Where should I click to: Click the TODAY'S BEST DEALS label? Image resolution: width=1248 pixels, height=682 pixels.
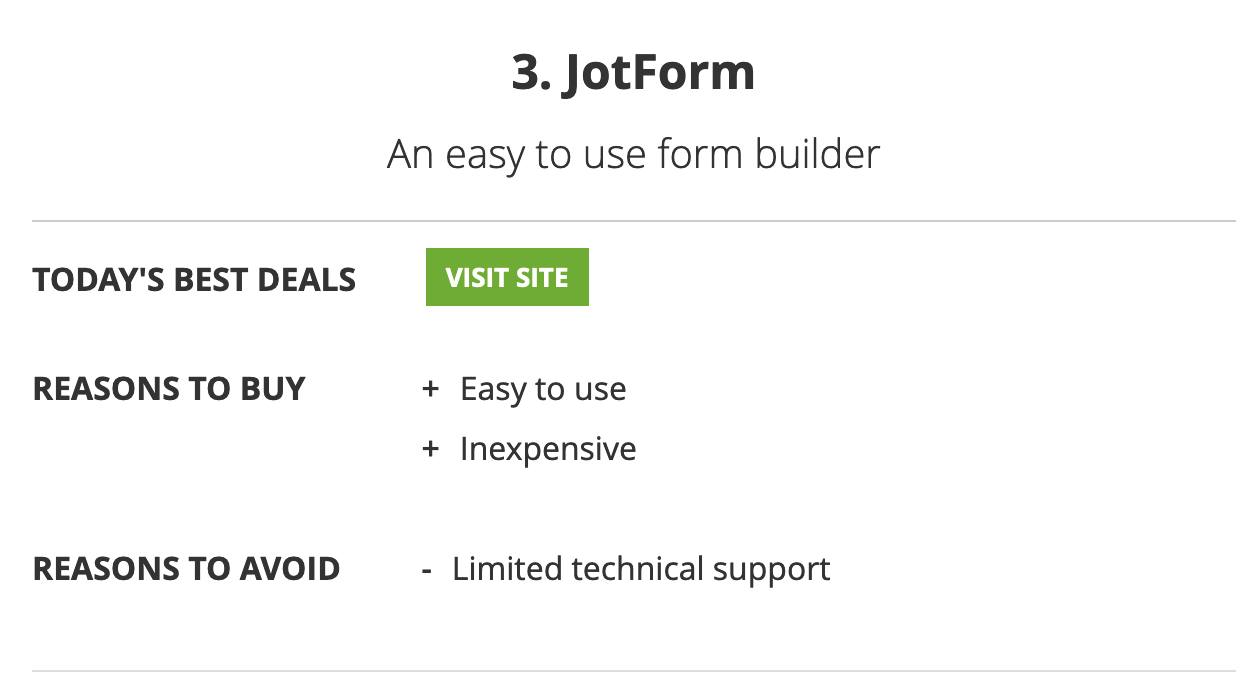194,280
